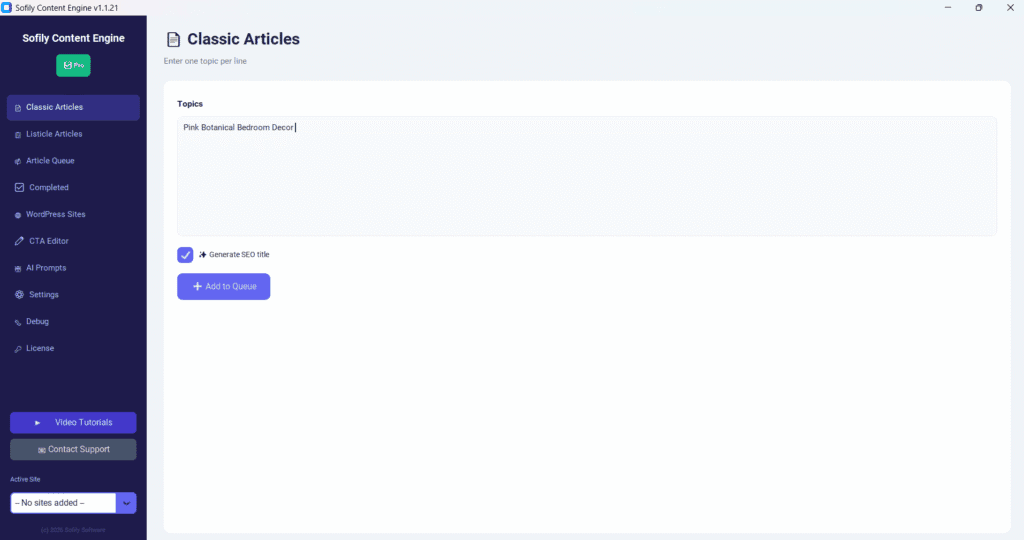Close the Sofily Content Engine window
The image size is (1024, 540).
[x=1010, y=8]
